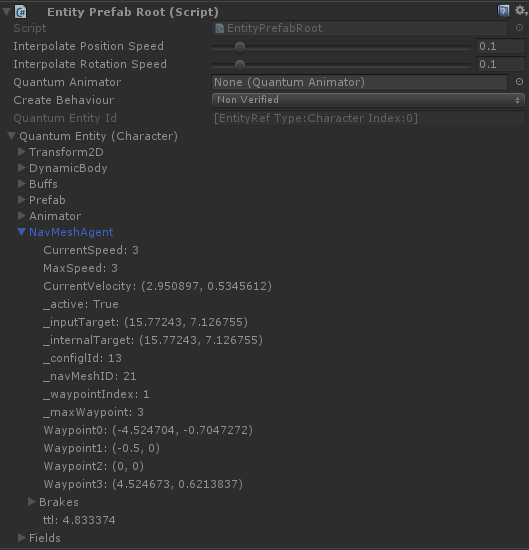Viewport: 529px width, 550px height.
Task: Open the component help book icon
Action: (x=503, y=11)
